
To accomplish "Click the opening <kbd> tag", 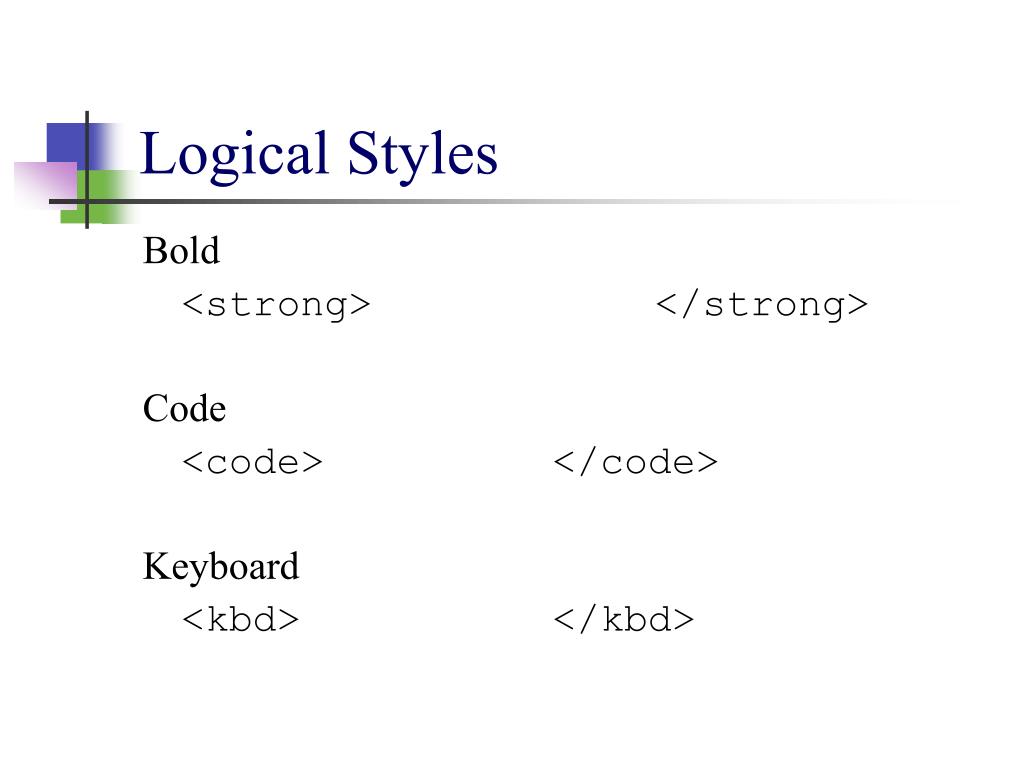I will [240, 619].
